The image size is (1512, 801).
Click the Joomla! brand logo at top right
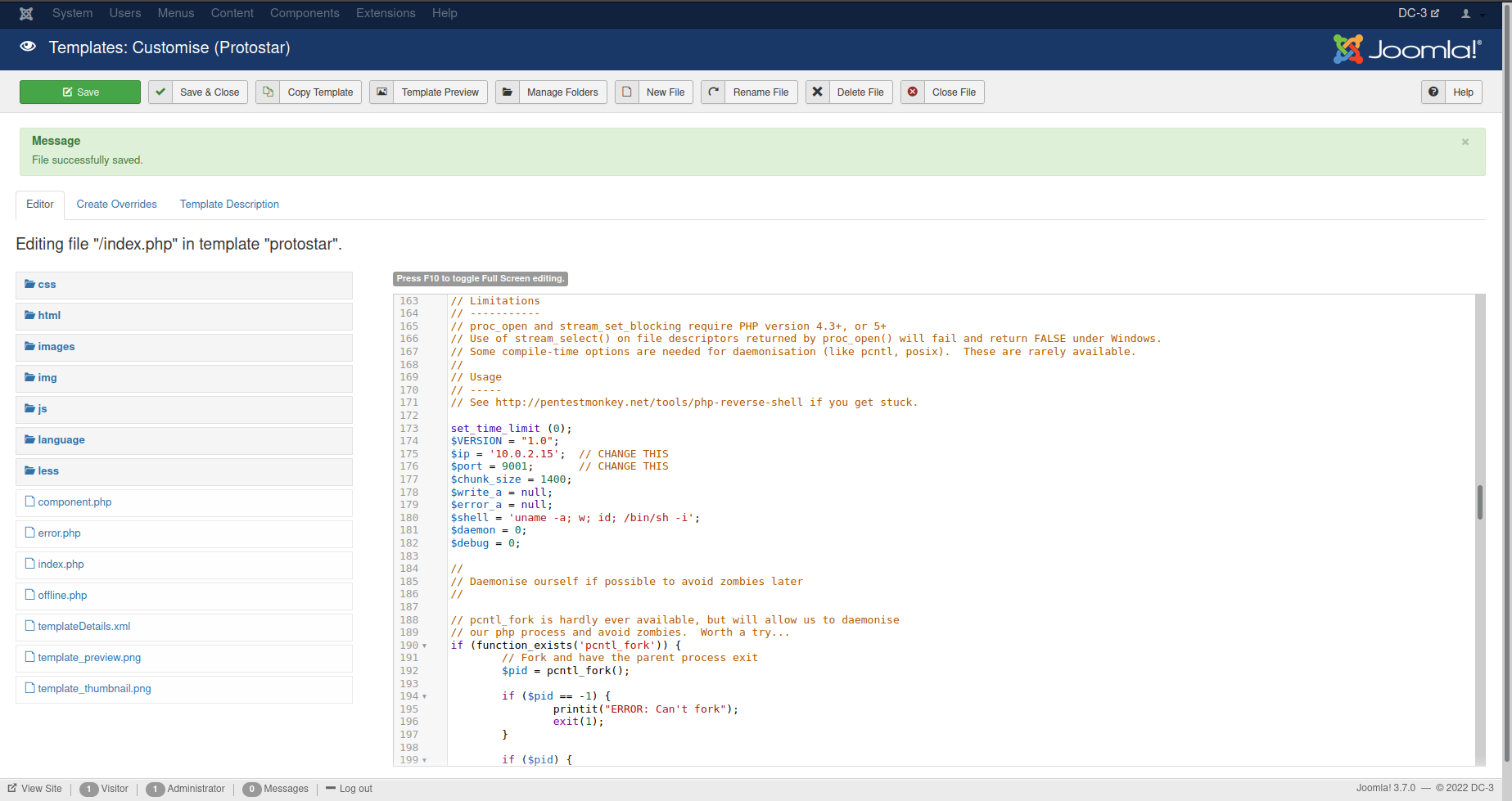pos(1407,49)
